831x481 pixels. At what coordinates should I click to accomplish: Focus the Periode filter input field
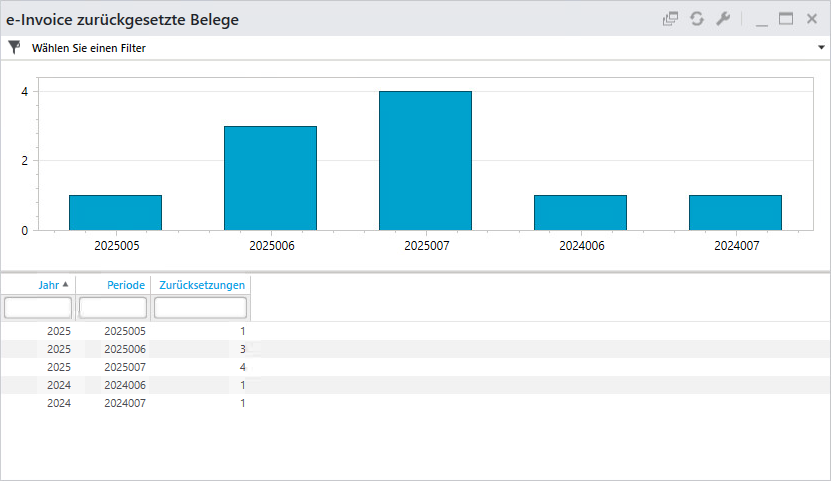[x=113, y=307]
